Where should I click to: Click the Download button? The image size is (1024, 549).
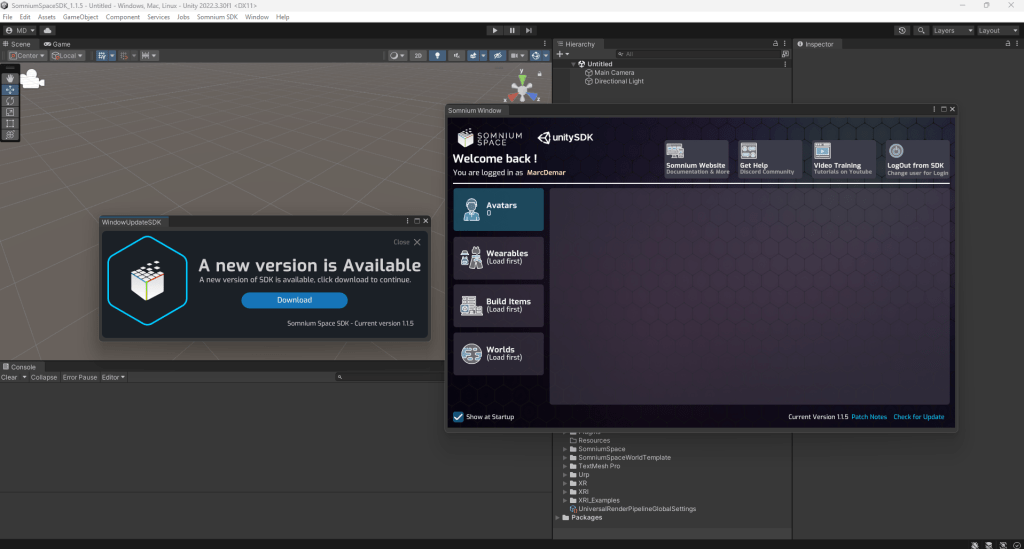[294, 300]
